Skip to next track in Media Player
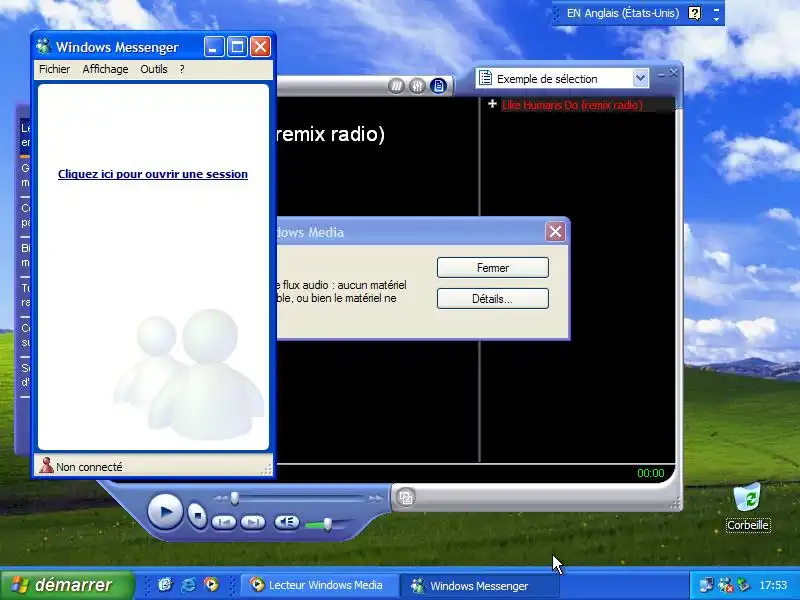This screenshot has height=600, width=800. click(253, 522)
